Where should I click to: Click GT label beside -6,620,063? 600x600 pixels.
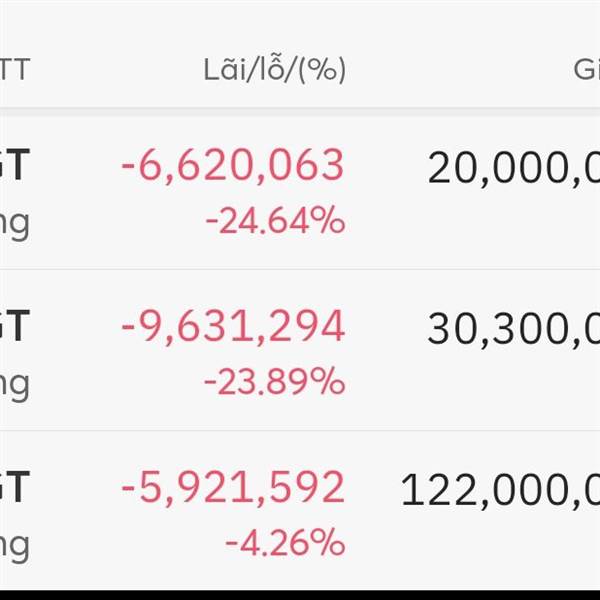point(15,166)
